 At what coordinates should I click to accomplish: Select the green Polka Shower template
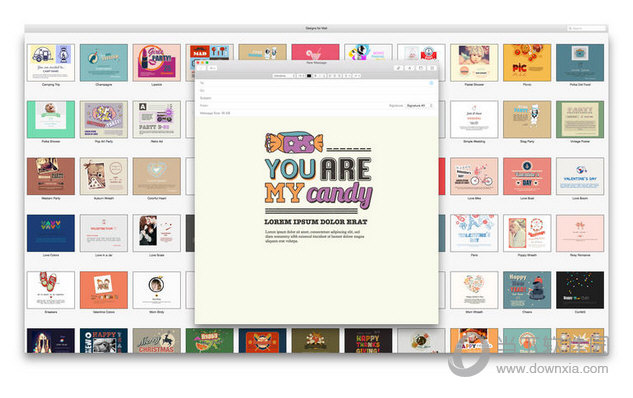(51, 119)
